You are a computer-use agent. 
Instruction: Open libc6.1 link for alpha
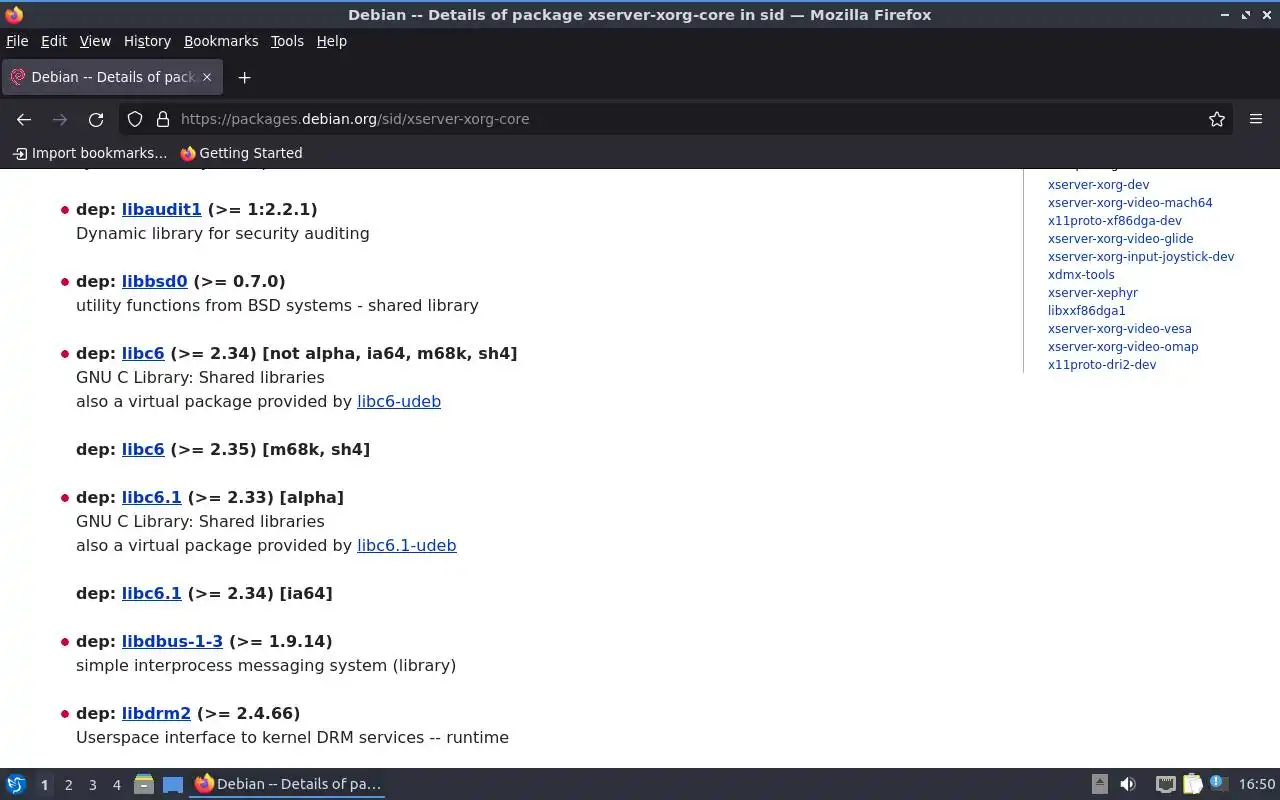[152, 497]
